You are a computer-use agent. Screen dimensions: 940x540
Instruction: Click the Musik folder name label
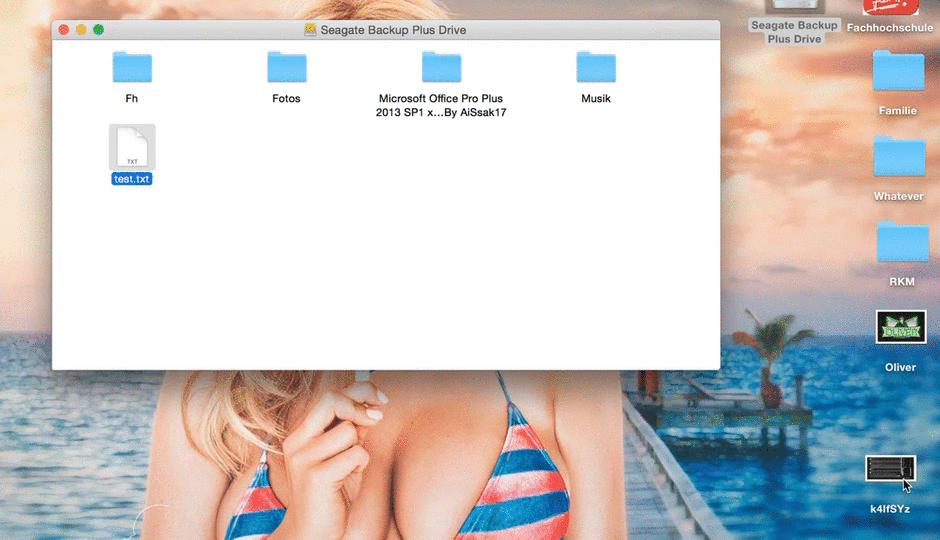596,98
